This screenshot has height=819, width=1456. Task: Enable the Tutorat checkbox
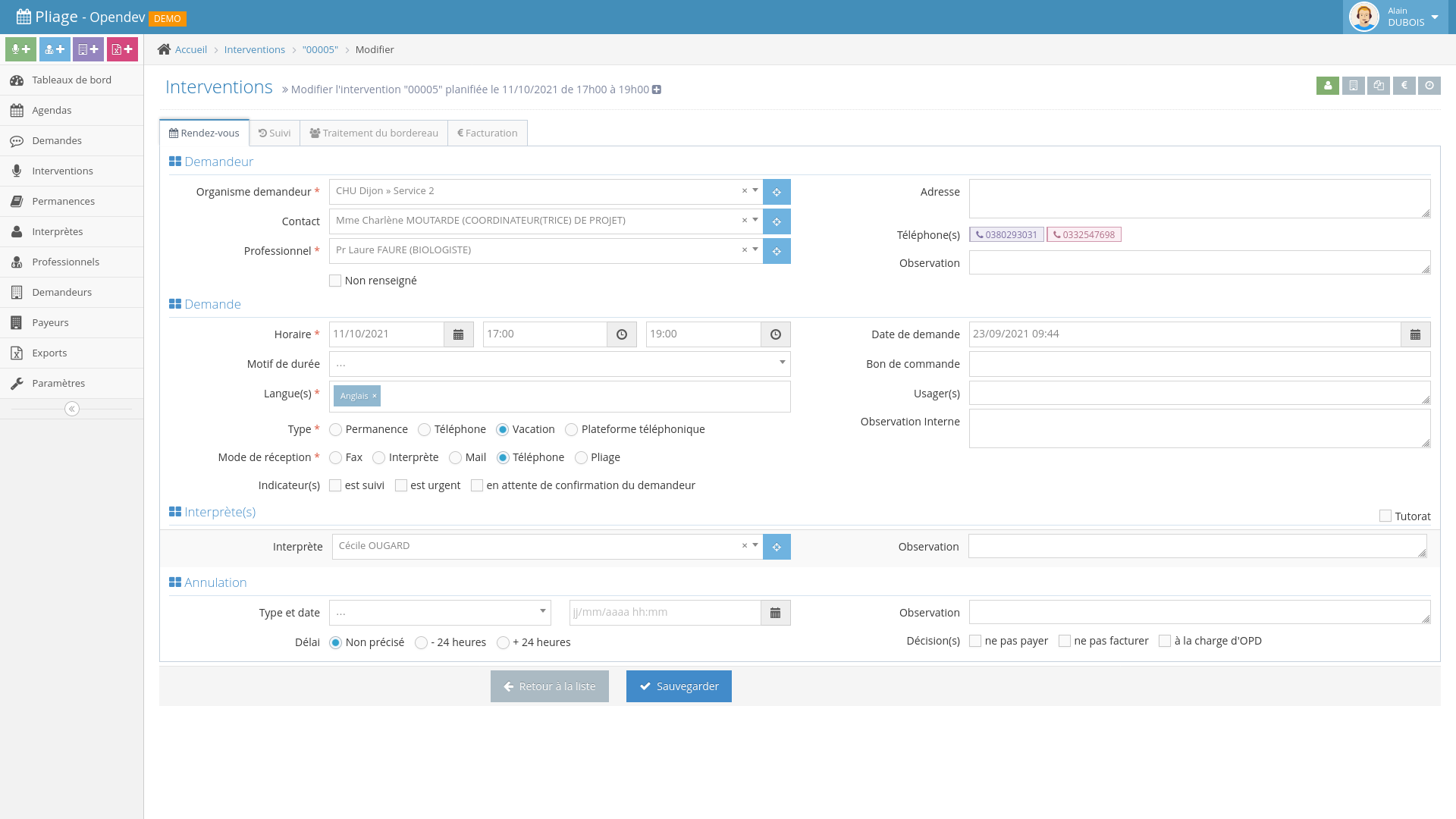coord(1385,516)
